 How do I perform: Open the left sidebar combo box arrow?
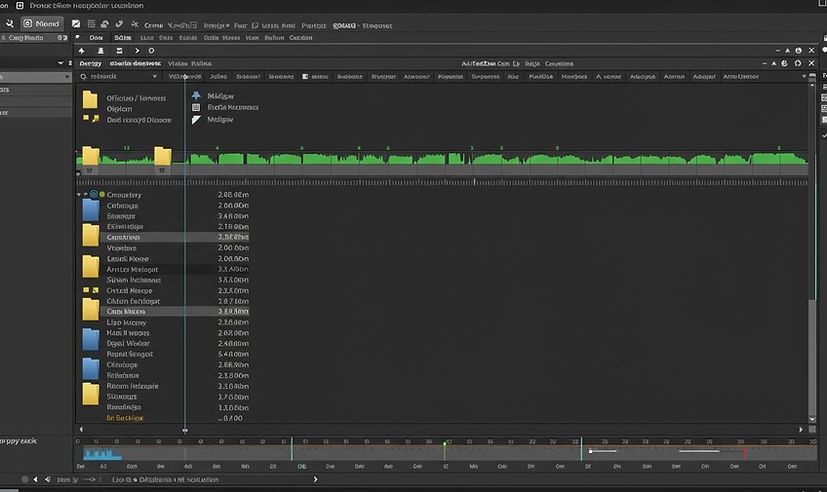[67, 77]
